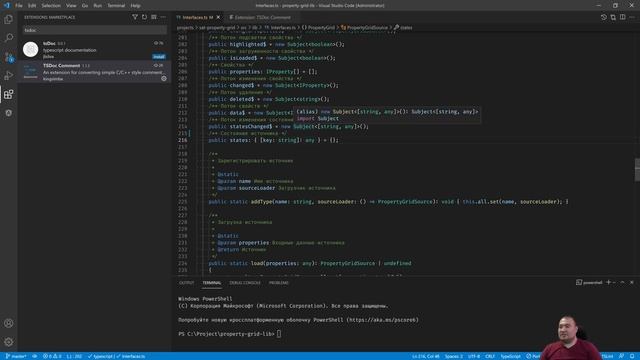The width and height of the screenshot is (640, 360).
Task: Open manage gear for TSDoc Comment extension
Action: click(x=164, y=78)
